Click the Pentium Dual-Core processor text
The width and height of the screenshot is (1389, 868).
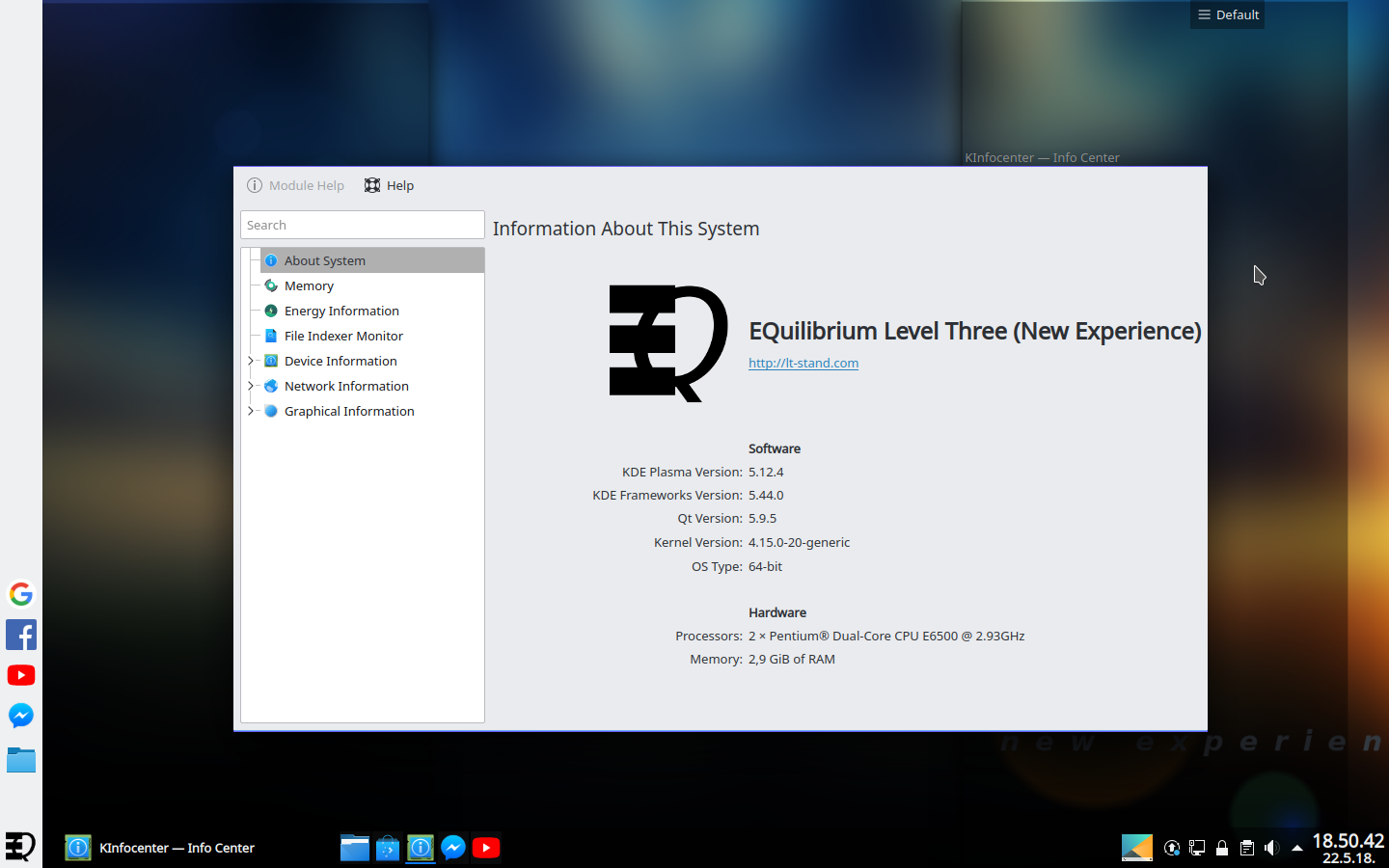coord(886,636)
